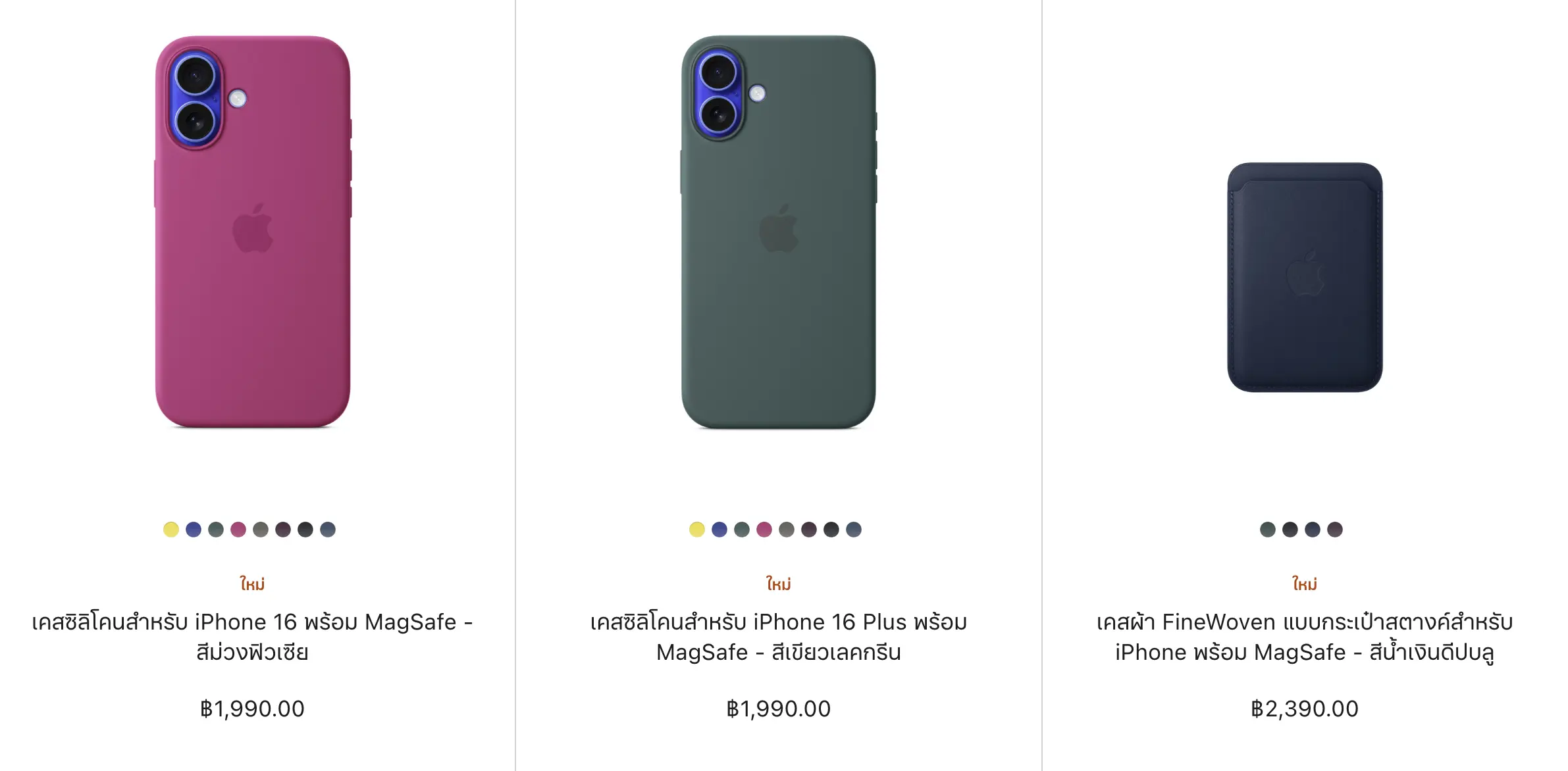Screen dimensions: 1568x771
Task: Open the fuchsia iPhone 16 silicone case image
Action: (x=253, y=232)
